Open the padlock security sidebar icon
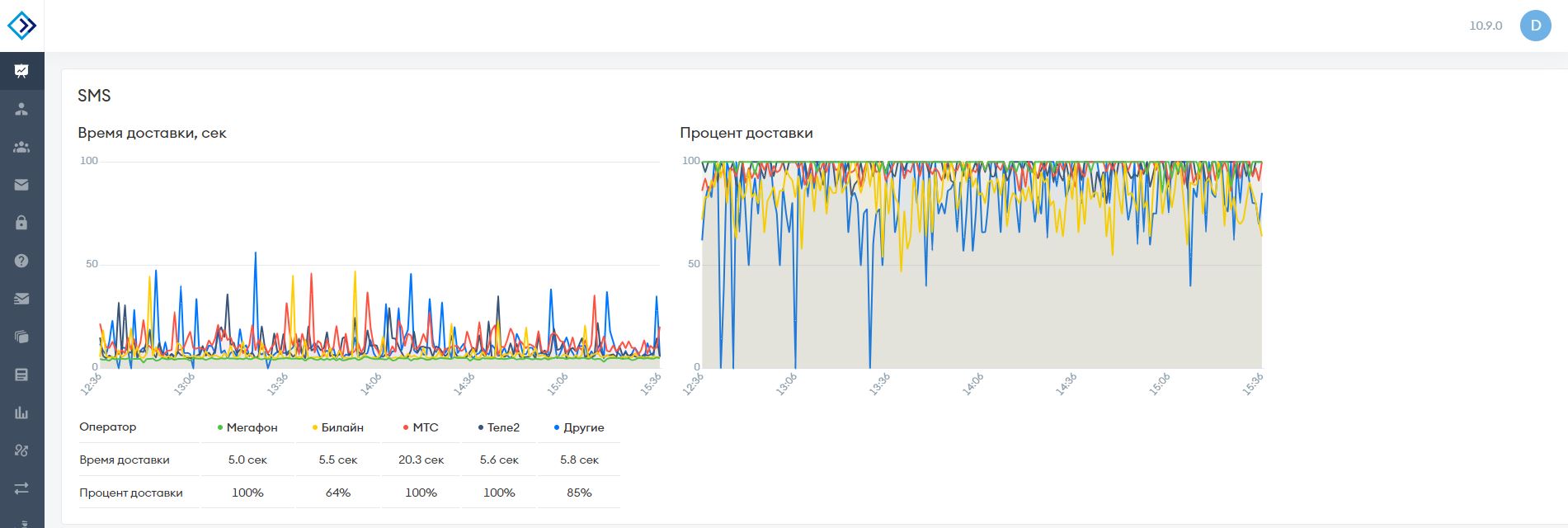 point(21,223)
